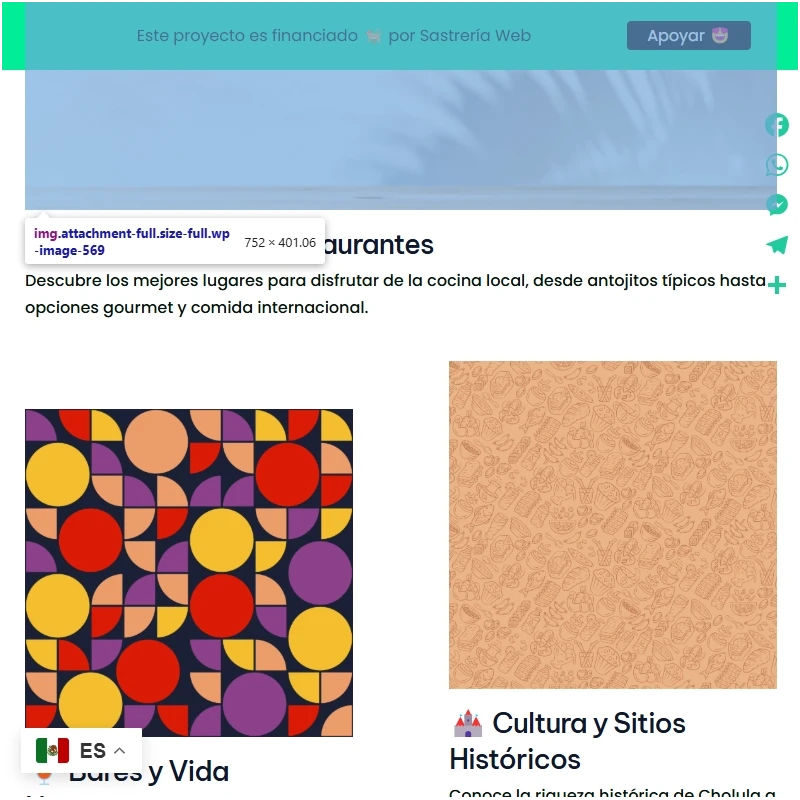The height and width of the screenshot is (800, 800).
Task: Expand more sharing options with plus icon
Action: click(777, 285)
